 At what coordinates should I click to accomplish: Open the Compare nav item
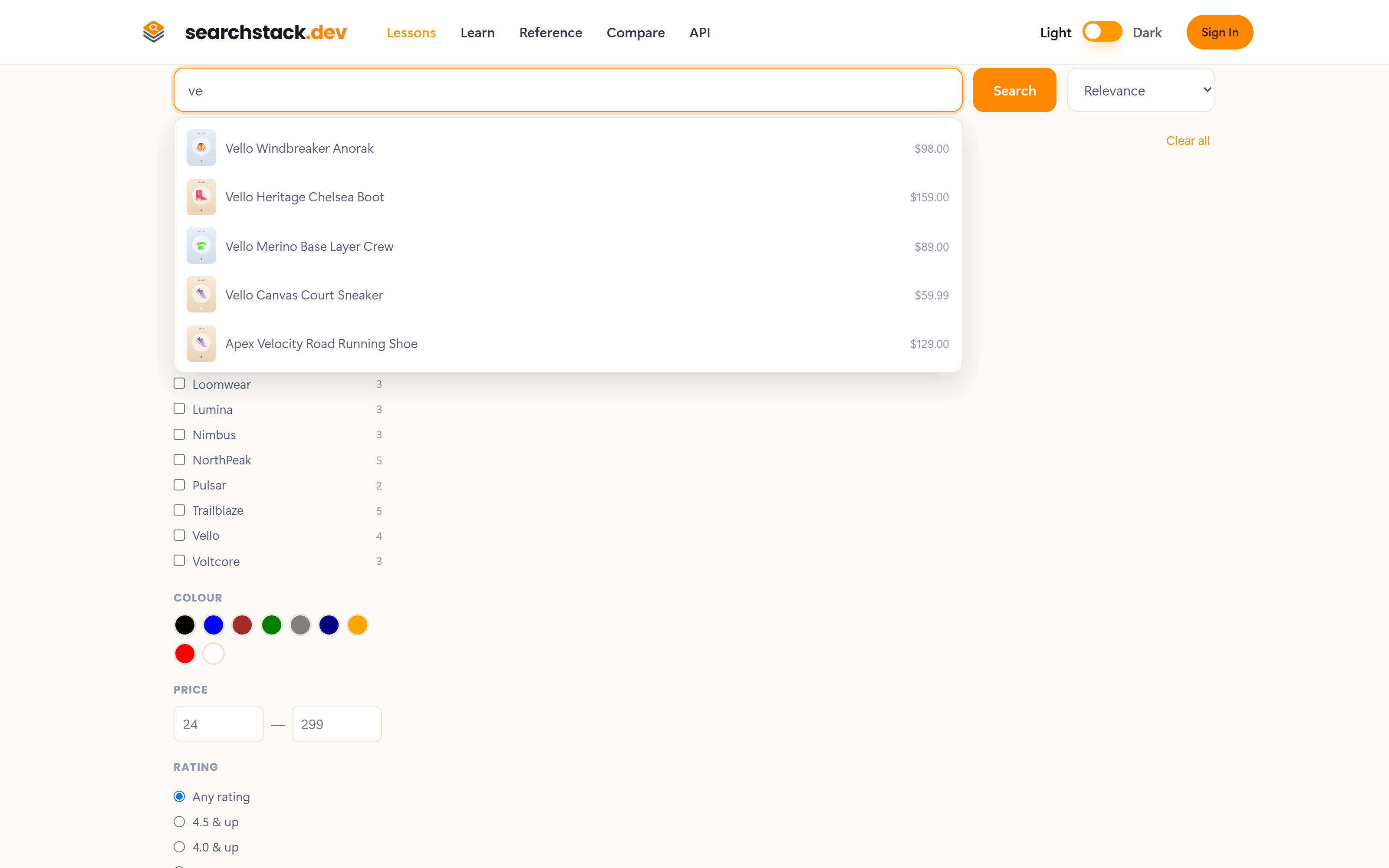(635, 33)
